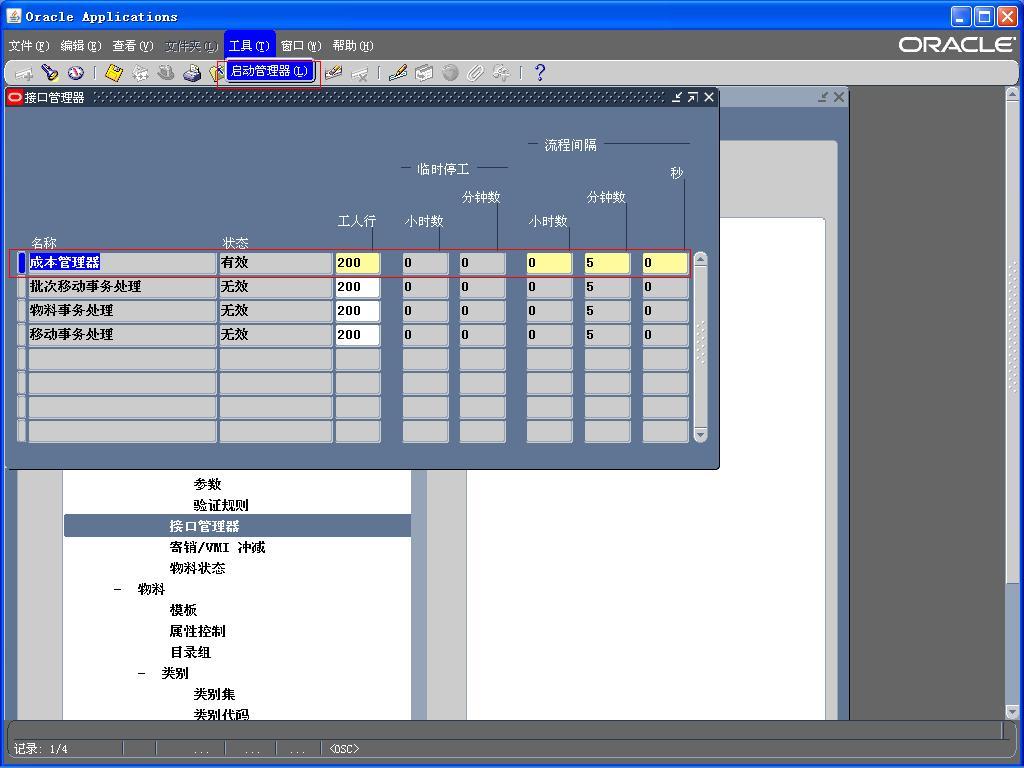Close the 接口管理器 window
Viewport: 1024px width, 768px height.
coord(709,97)
